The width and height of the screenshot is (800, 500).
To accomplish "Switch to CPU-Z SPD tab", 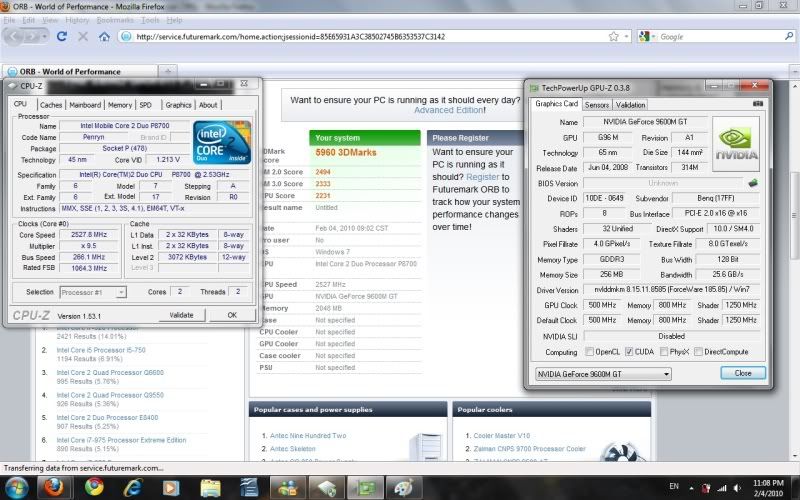I will click(145, 105).
